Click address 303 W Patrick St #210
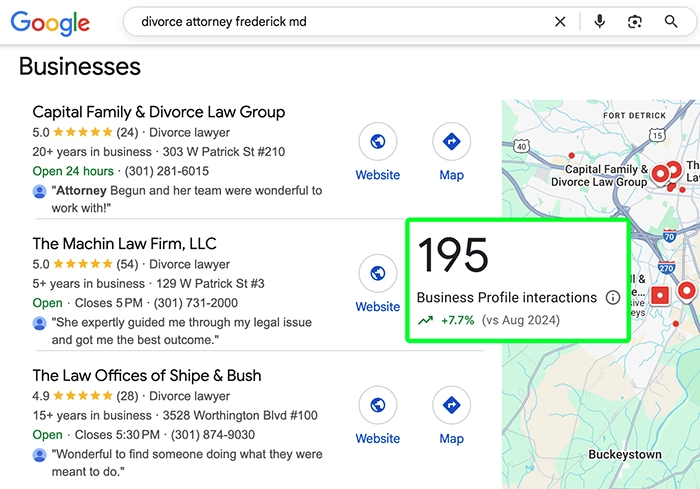The height and width of the screenshot is (489, 700). point(224,152)
